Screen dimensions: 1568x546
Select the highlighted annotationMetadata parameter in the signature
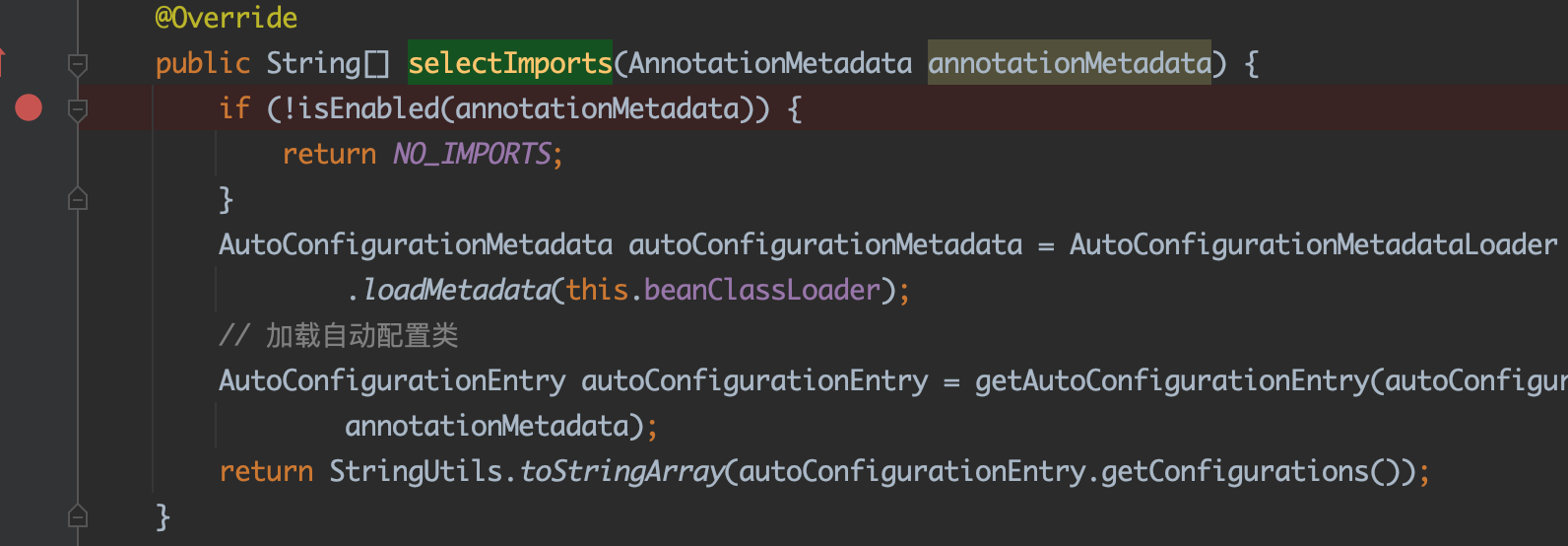tap(1070, 63)
